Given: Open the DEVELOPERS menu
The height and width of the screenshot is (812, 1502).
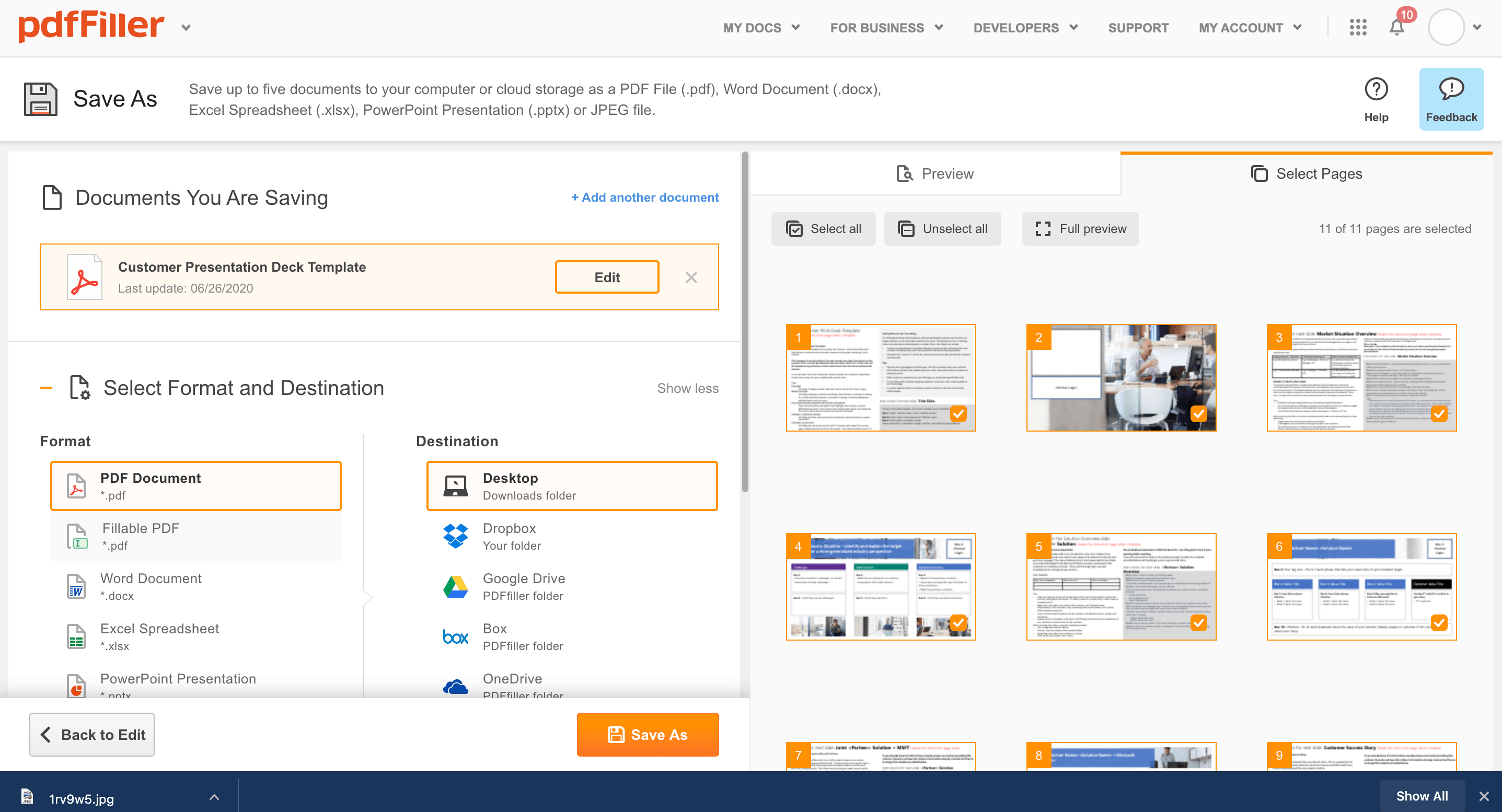Looking at the screenshot, I should coord(1025,28).
